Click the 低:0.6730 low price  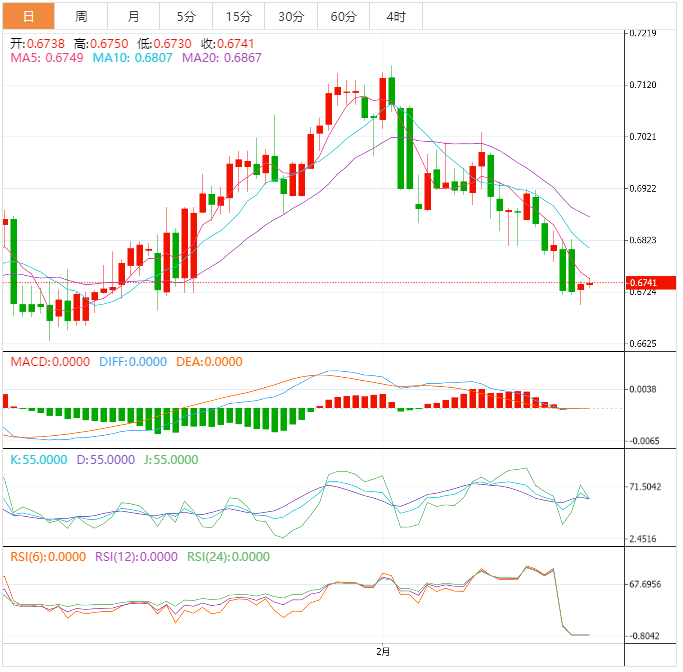tap(164, 44)
